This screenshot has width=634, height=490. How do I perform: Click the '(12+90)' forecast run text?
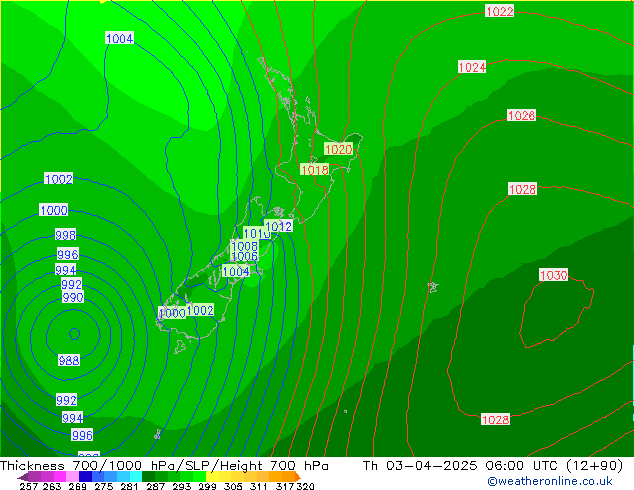pyautogui.click(x=594, y=465)
